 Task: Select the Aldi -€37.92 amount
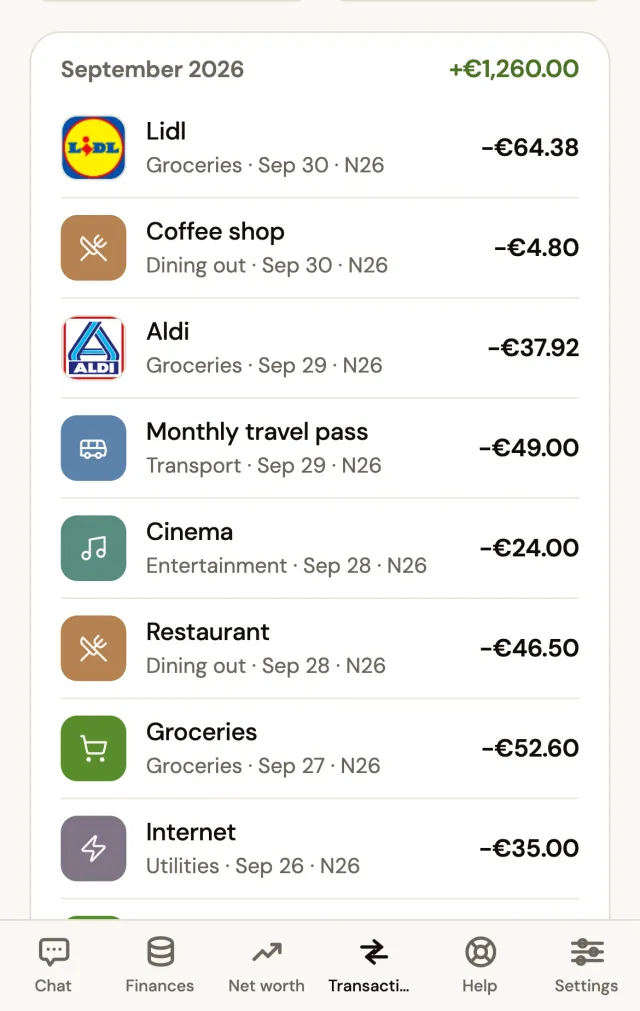(534, 348)
